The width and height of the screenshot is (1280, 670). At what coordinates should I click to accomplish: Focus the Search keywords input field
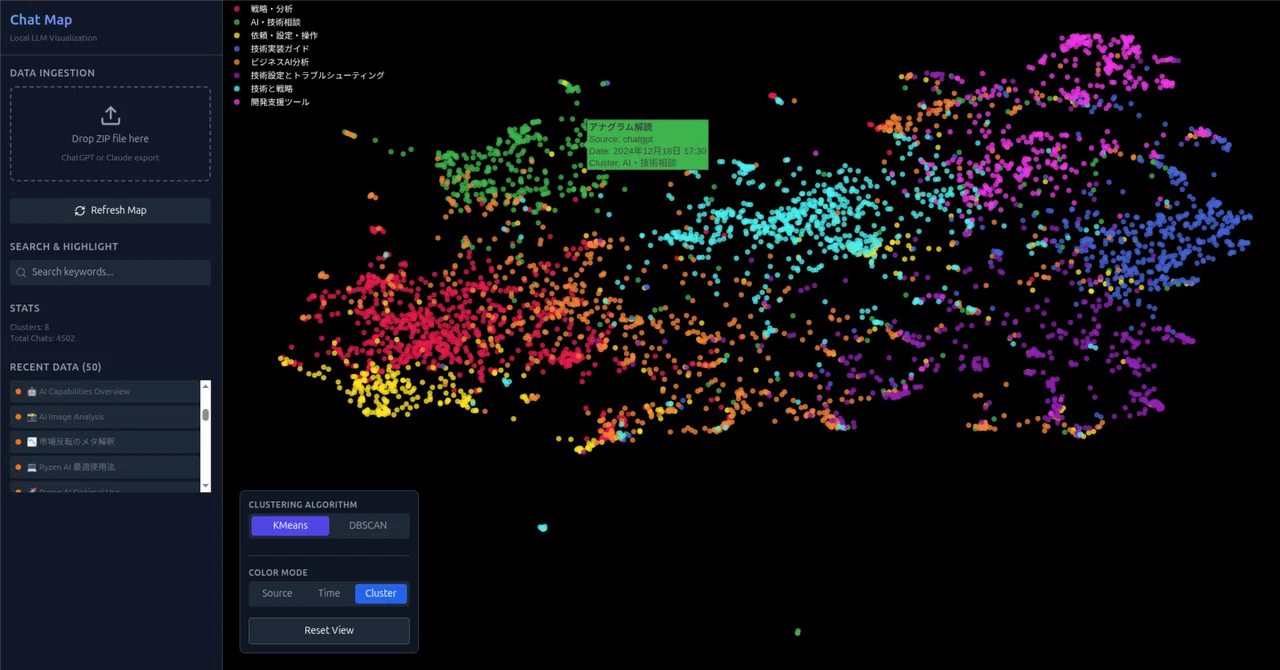[x=110, y=272]
